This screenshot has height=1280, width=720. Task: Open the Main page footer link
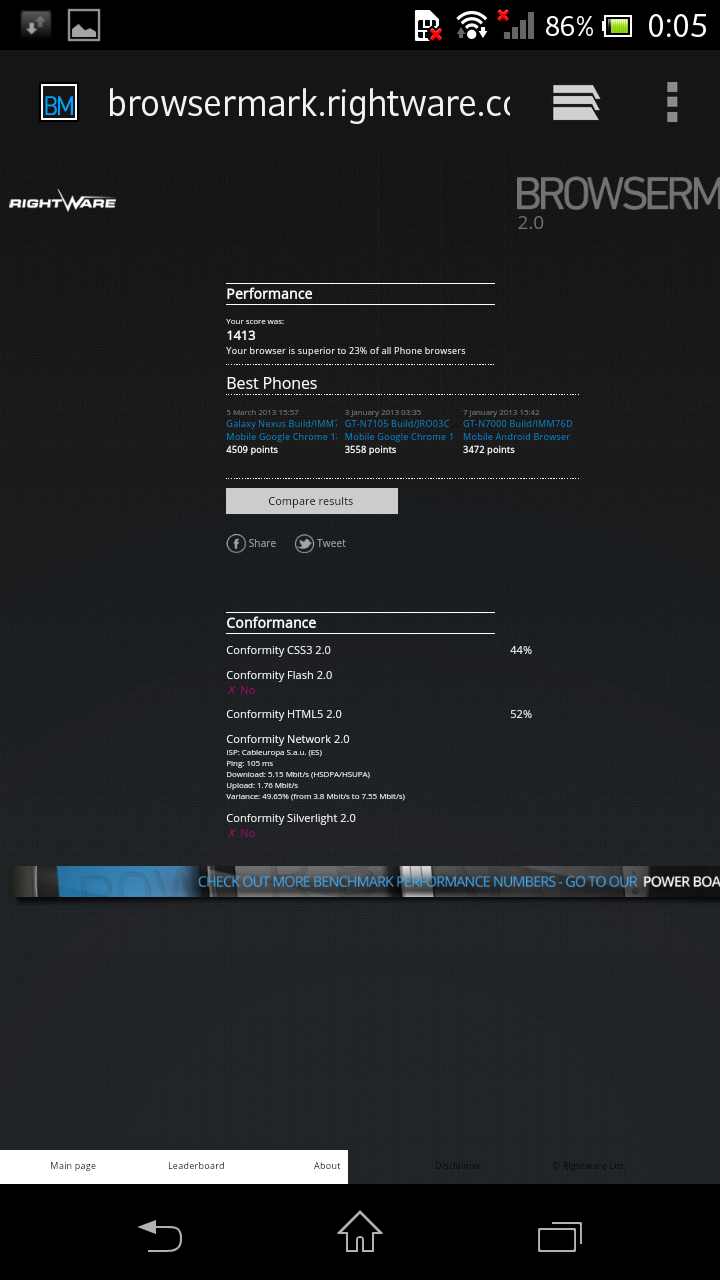(73, 1166)
